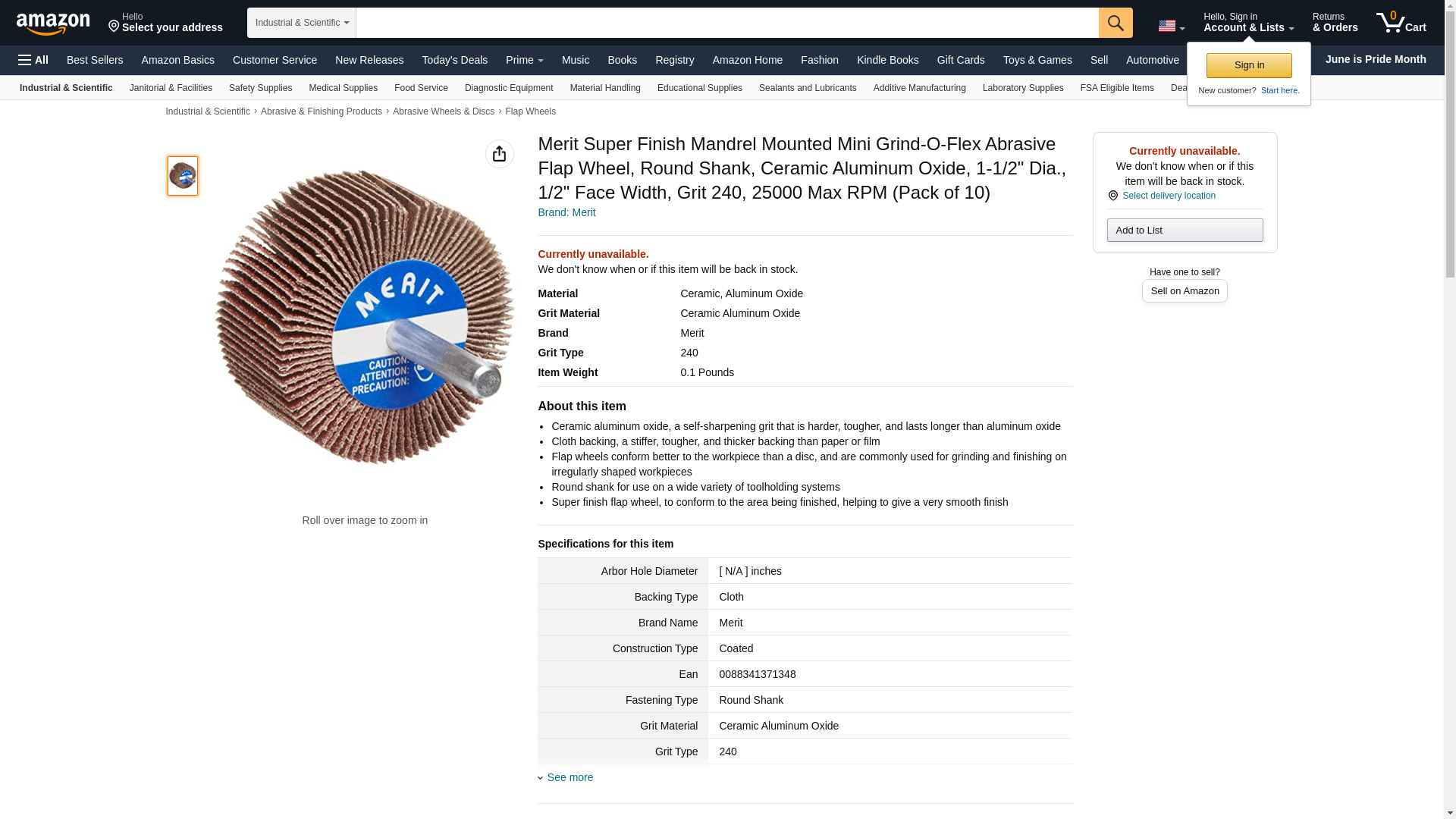
Task: Click the Flap Wheels breadcrumb link
Action: pyautogui.click(x=530, y=111)
